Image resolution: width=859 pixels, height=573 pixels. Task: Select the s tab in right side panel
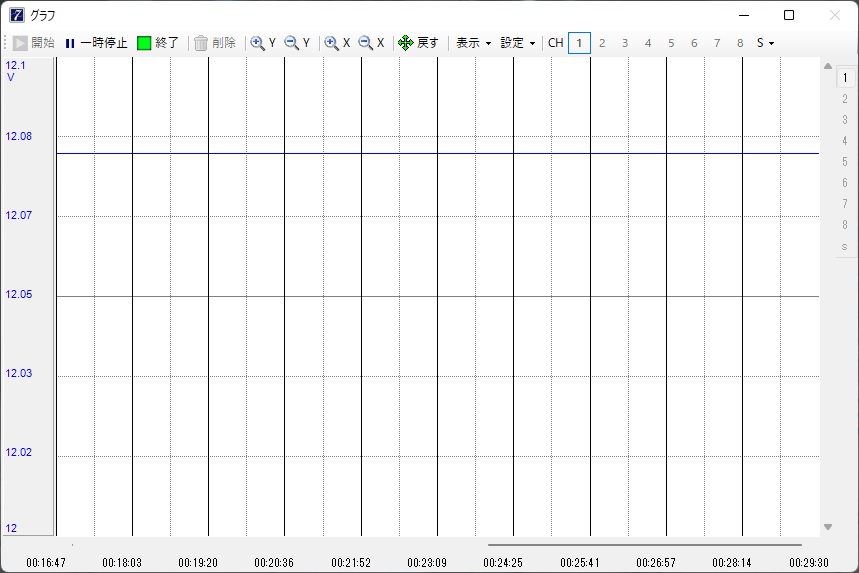[845, 246]
